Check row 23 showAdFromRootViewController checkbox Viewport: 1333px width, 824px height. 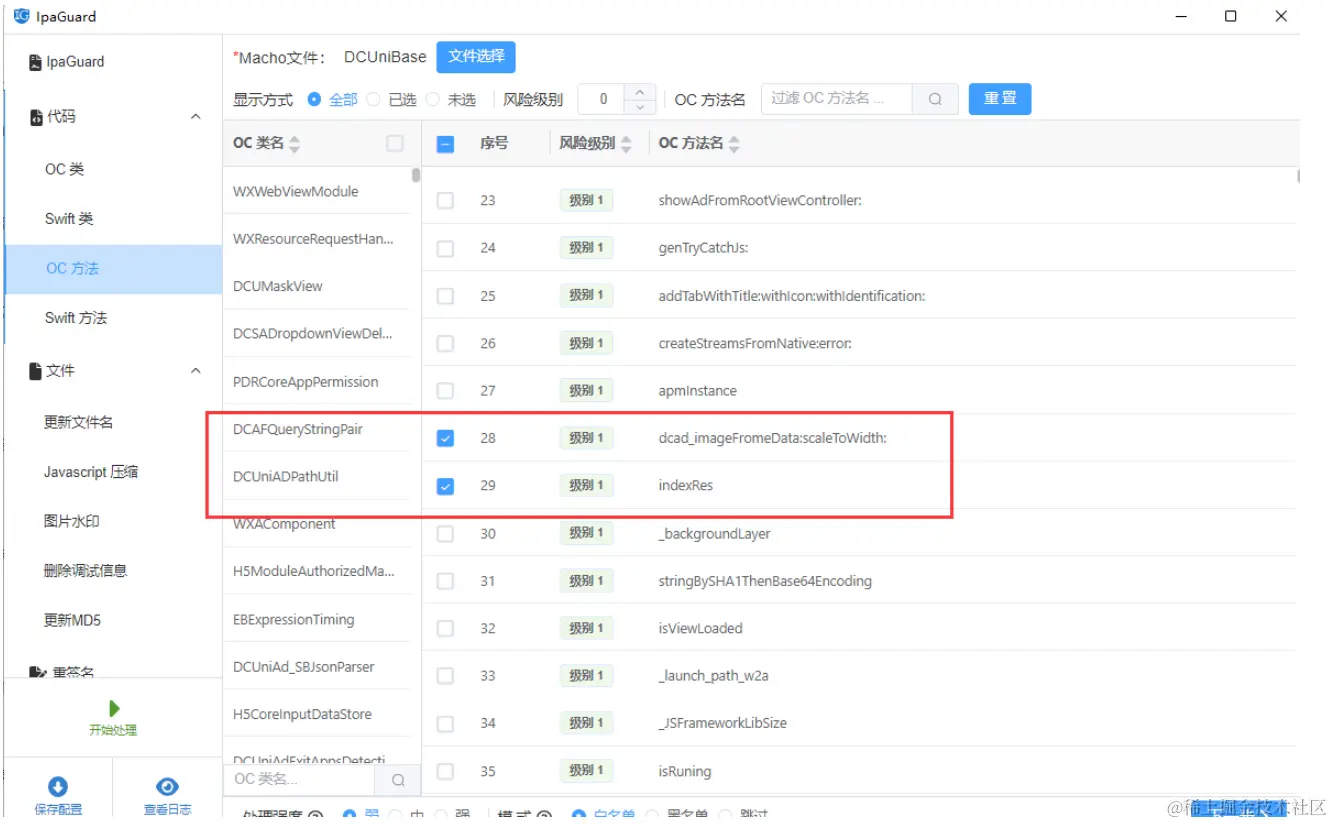point(446,200)
